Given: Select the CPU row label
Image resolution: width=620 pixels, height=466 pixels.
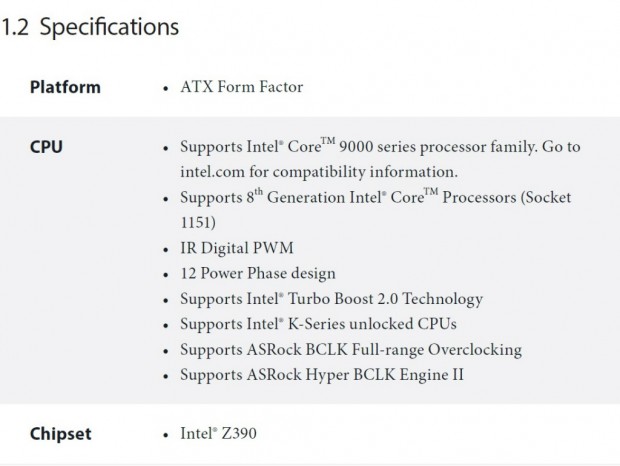Looking at the screenshot, I should click(46, 146).
